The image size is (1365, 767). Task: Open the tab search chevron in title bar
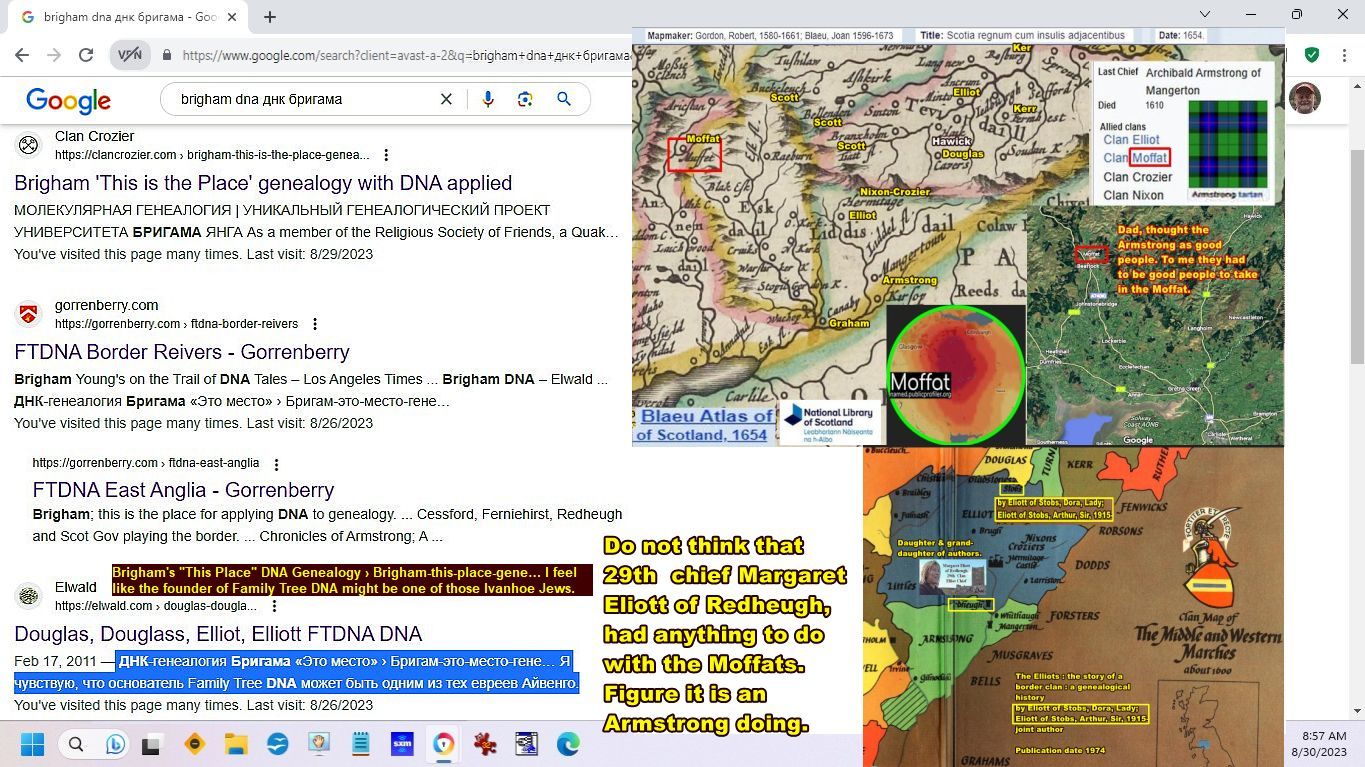[1204, 15]
